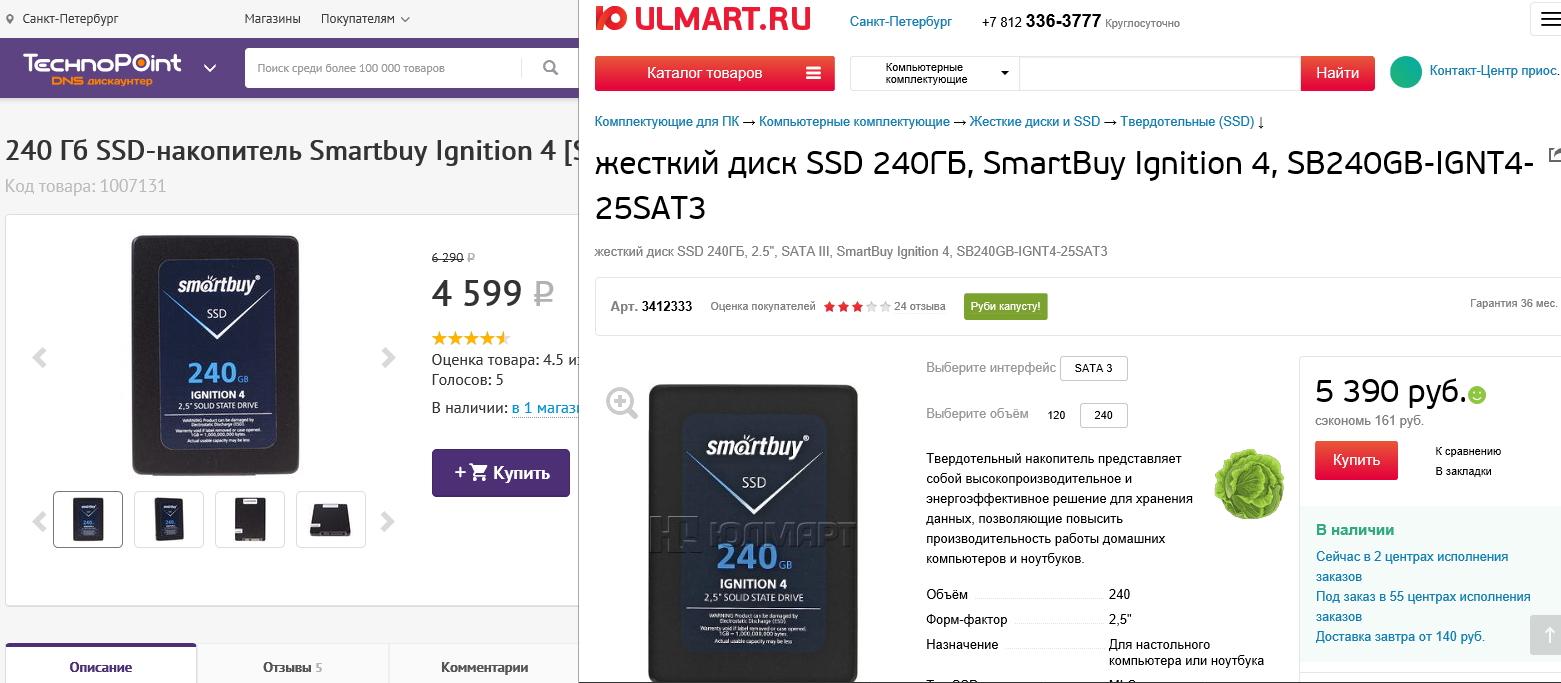Select the second product thumbnail image
The width and height of the screenshot is (1561, 683).
[169, 519]
